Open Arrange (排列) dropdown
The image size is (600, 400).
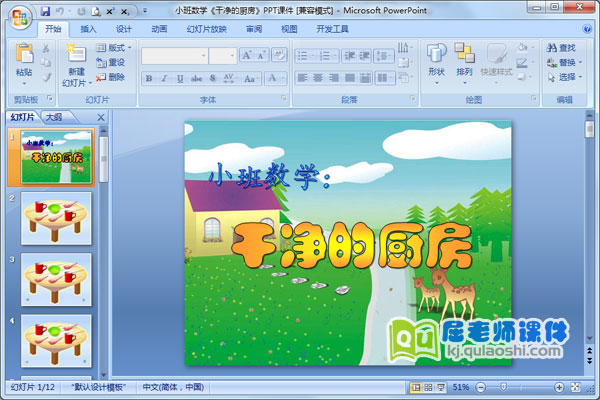[464, 64]
